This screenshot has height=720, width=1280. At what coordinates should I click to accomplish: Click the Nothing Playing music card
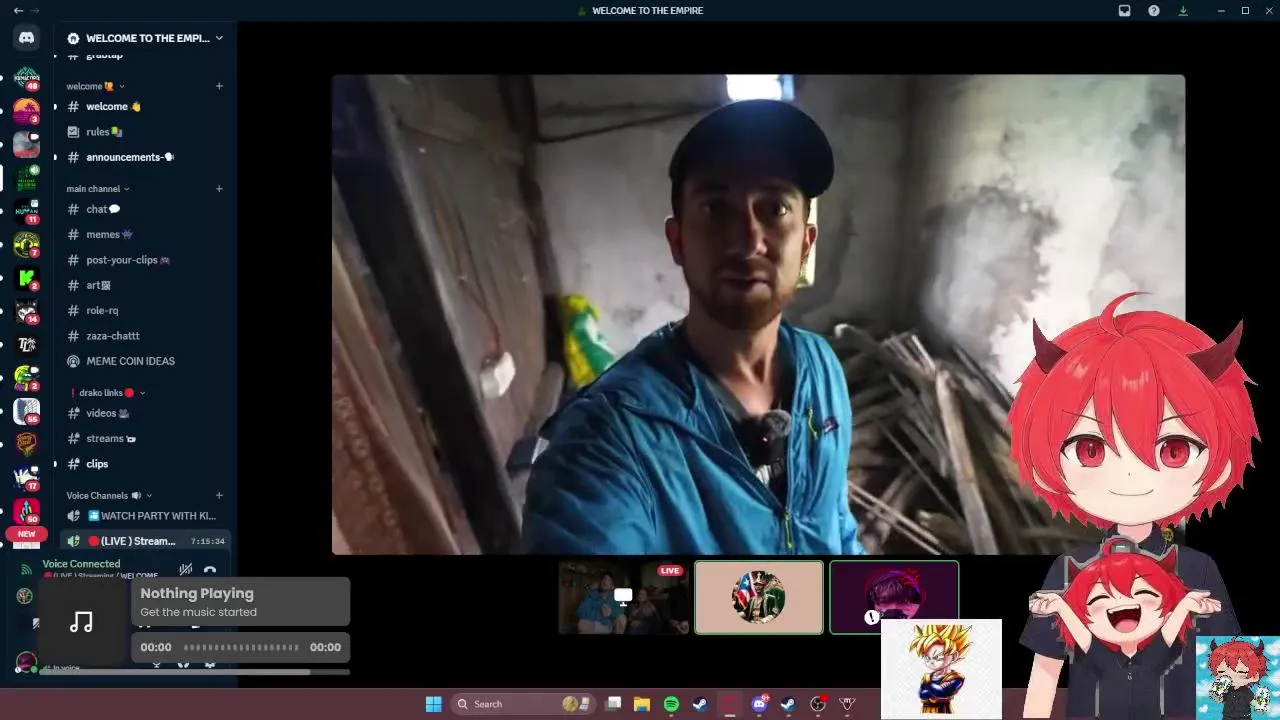tap(241, 602)
